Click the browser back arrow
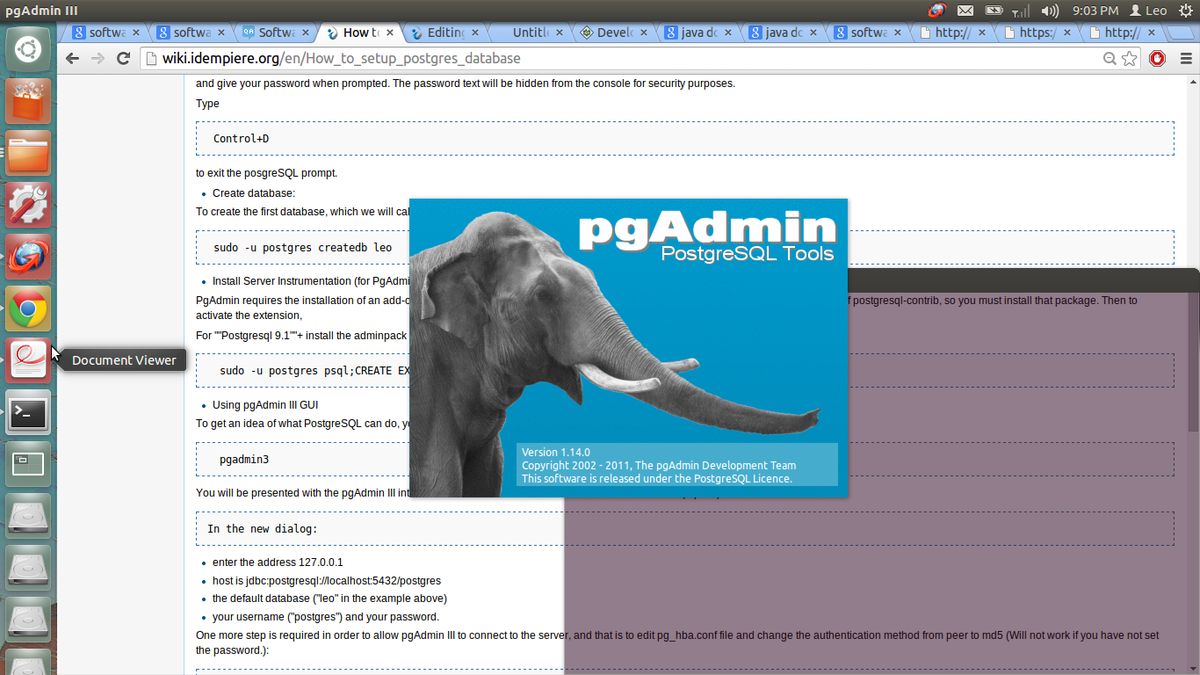The width and height of the screenshot is (1200, 675). (72, 59)
